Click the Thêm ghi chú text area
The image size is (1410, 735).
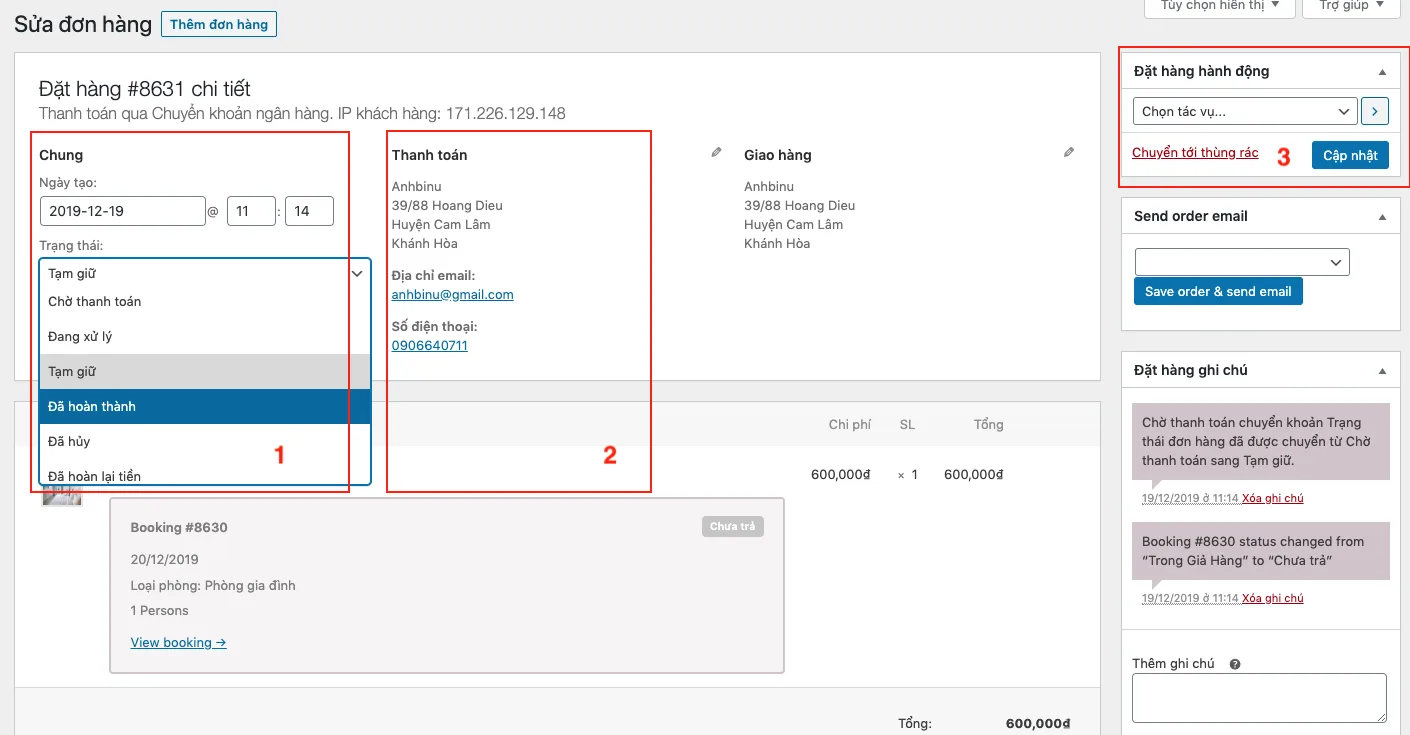click(x=1259, y=698)
